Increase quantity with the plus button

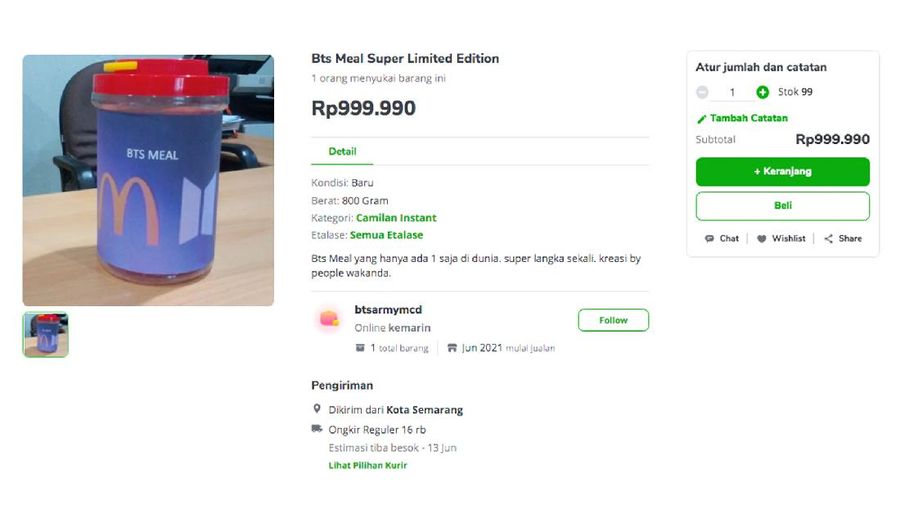tap(763, 92)
